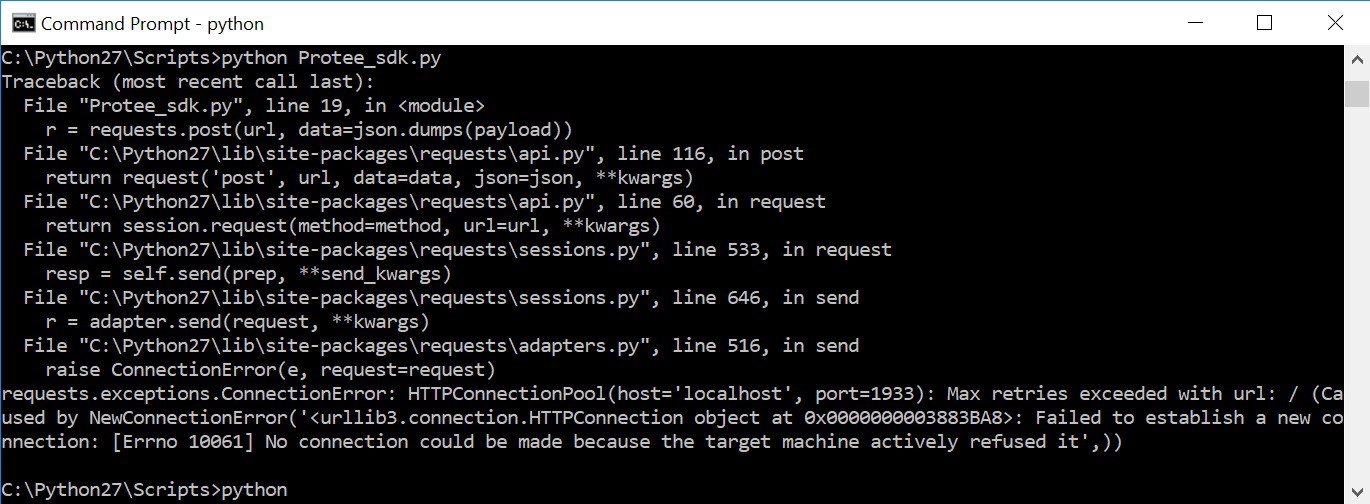This screenshot has height=504, width=1370.
Task: Click the api.py line 116 traceback entry
Action: click(414, 154)
